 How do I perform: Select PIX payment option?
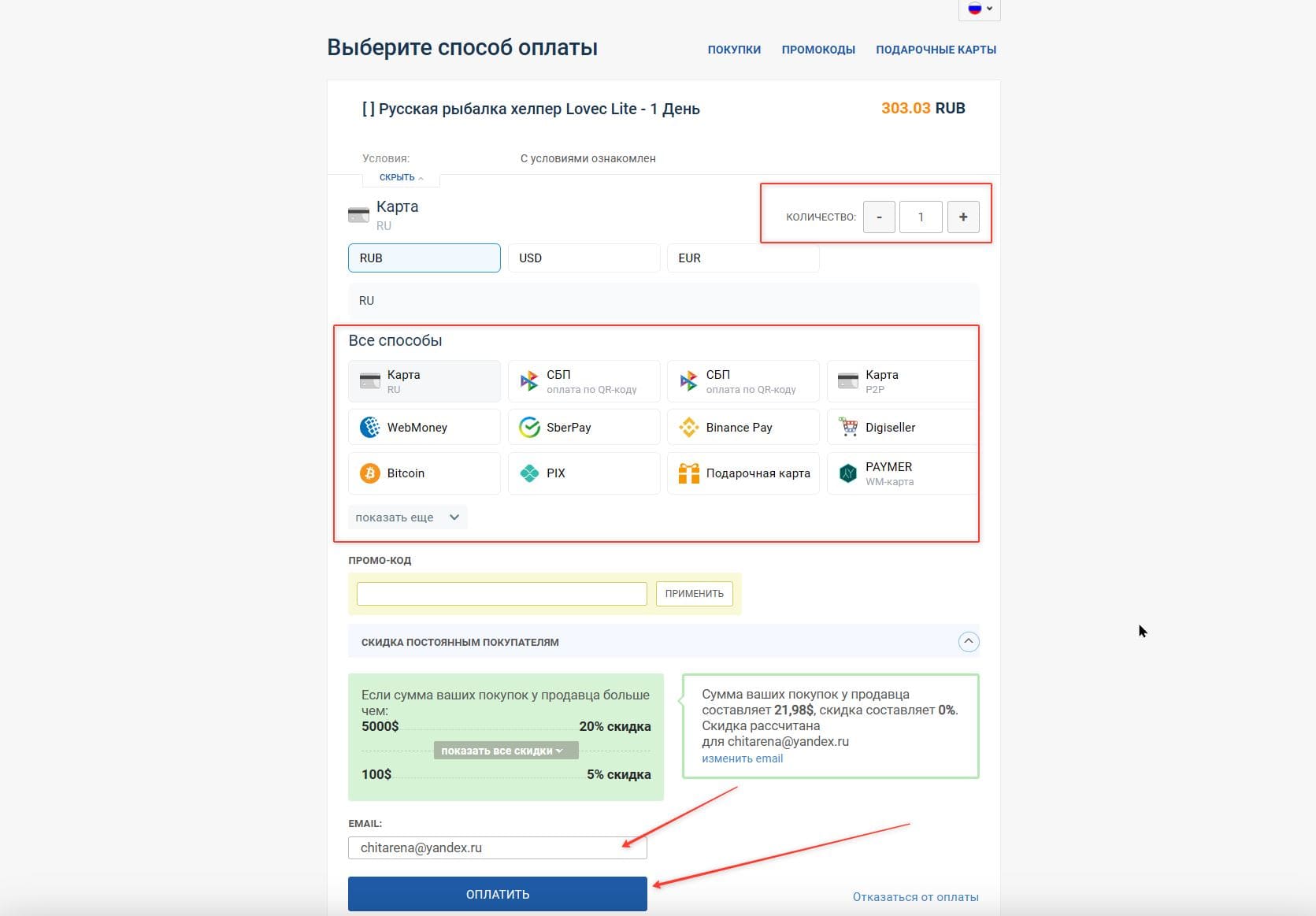pyautogui.click(x=584, y=473)
